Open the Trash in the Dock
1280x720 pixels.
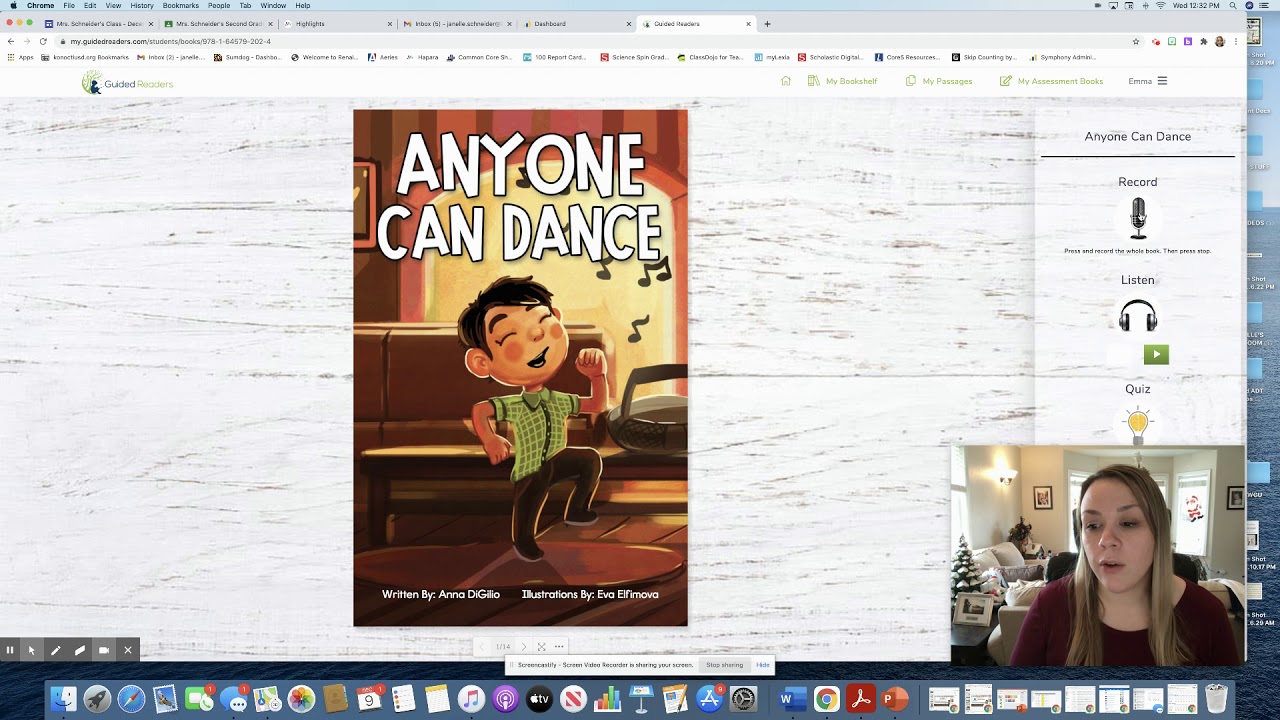tap(1216, 699)
